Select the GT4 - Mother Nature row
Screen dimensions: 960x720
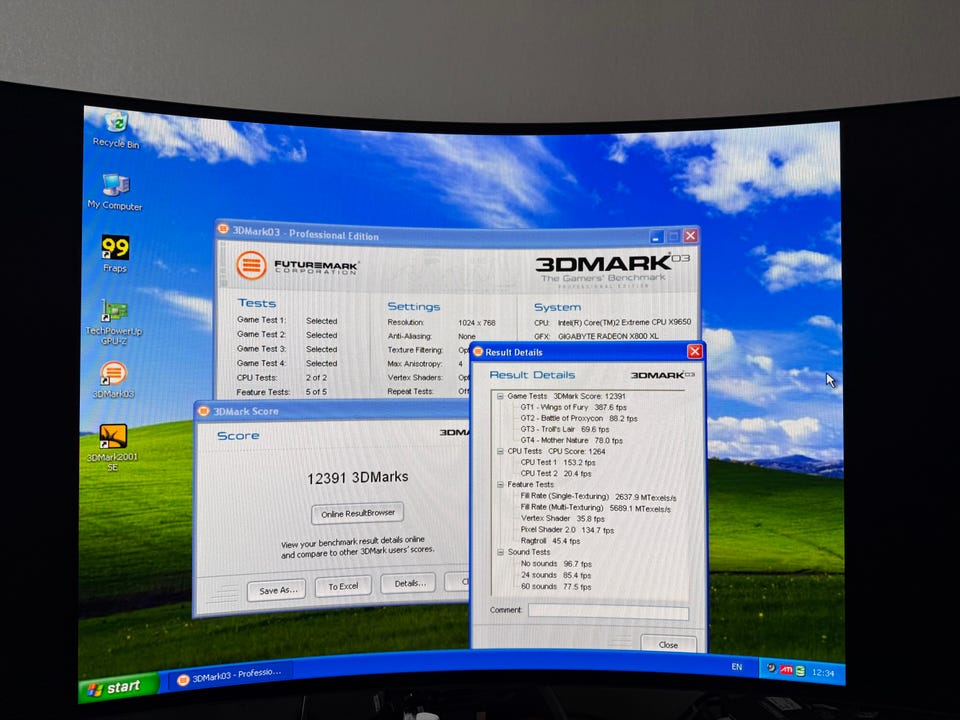tap(571, 440)
